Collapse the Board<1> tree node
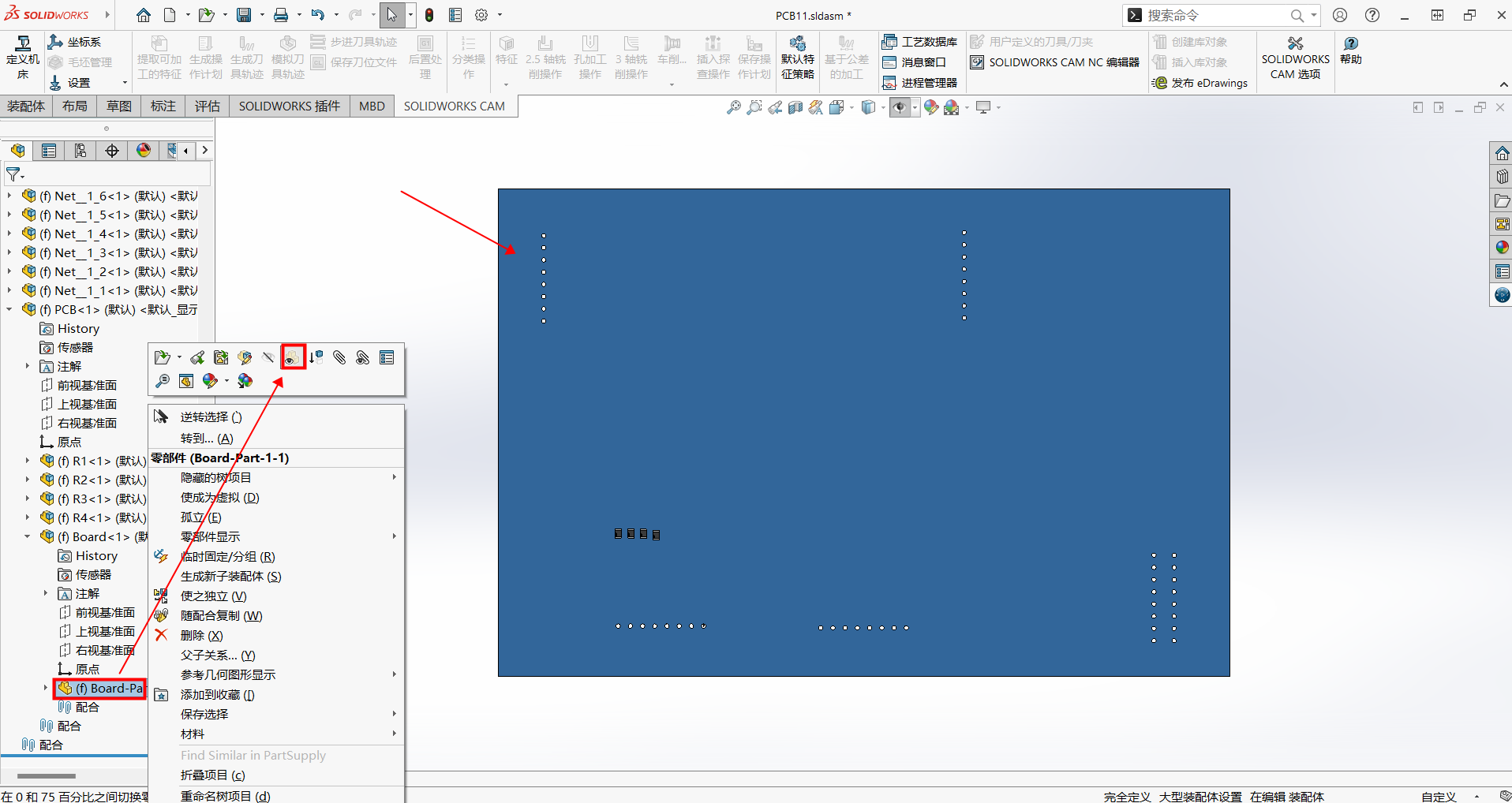The height and width of the screenshot is (803, 1512). tap(28, 537)
